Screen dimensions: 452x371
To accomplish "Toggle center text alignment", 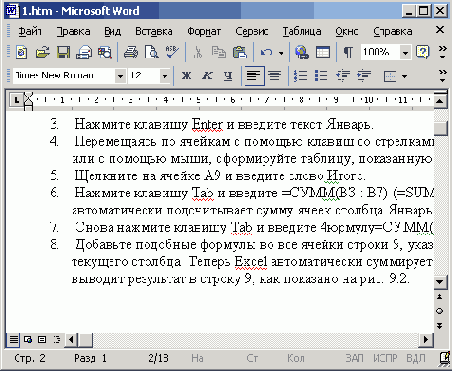I will point(275,76).
